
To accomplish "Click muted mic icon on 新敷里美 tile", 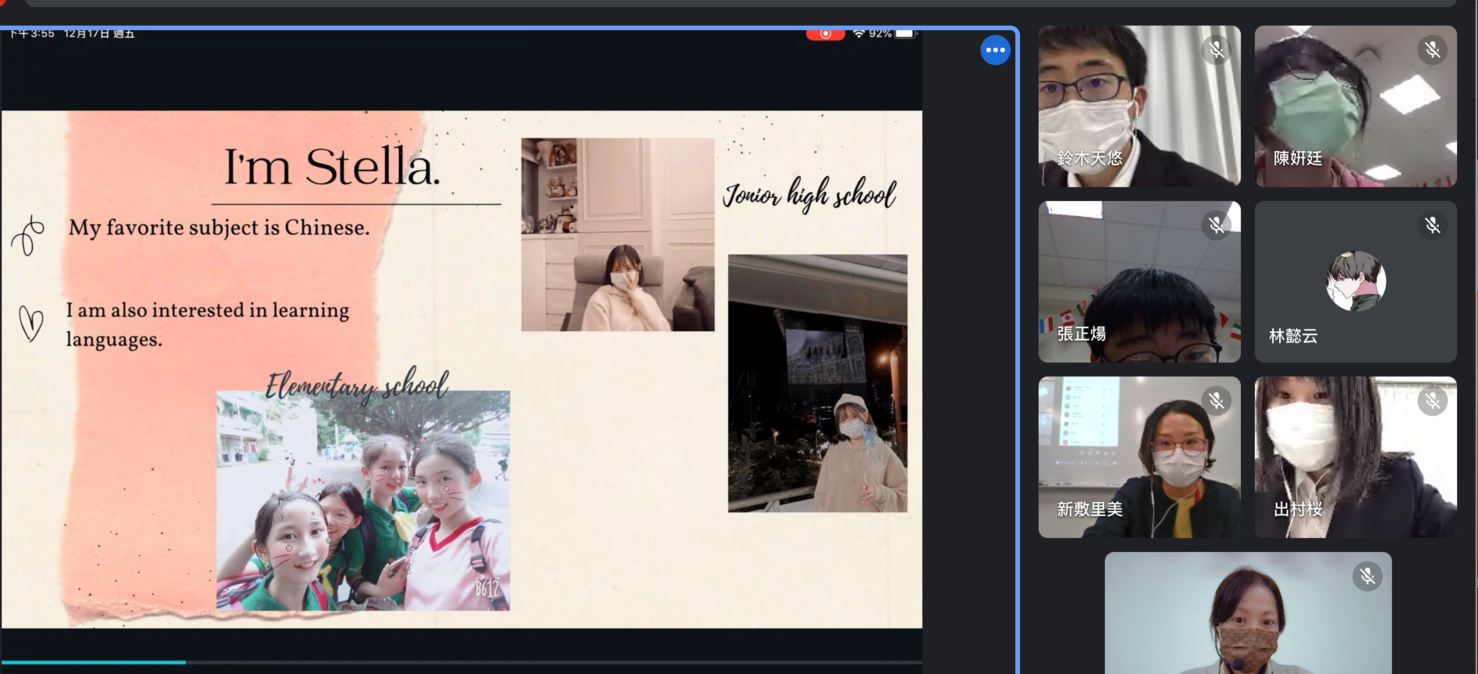I will pos(1216,401).
